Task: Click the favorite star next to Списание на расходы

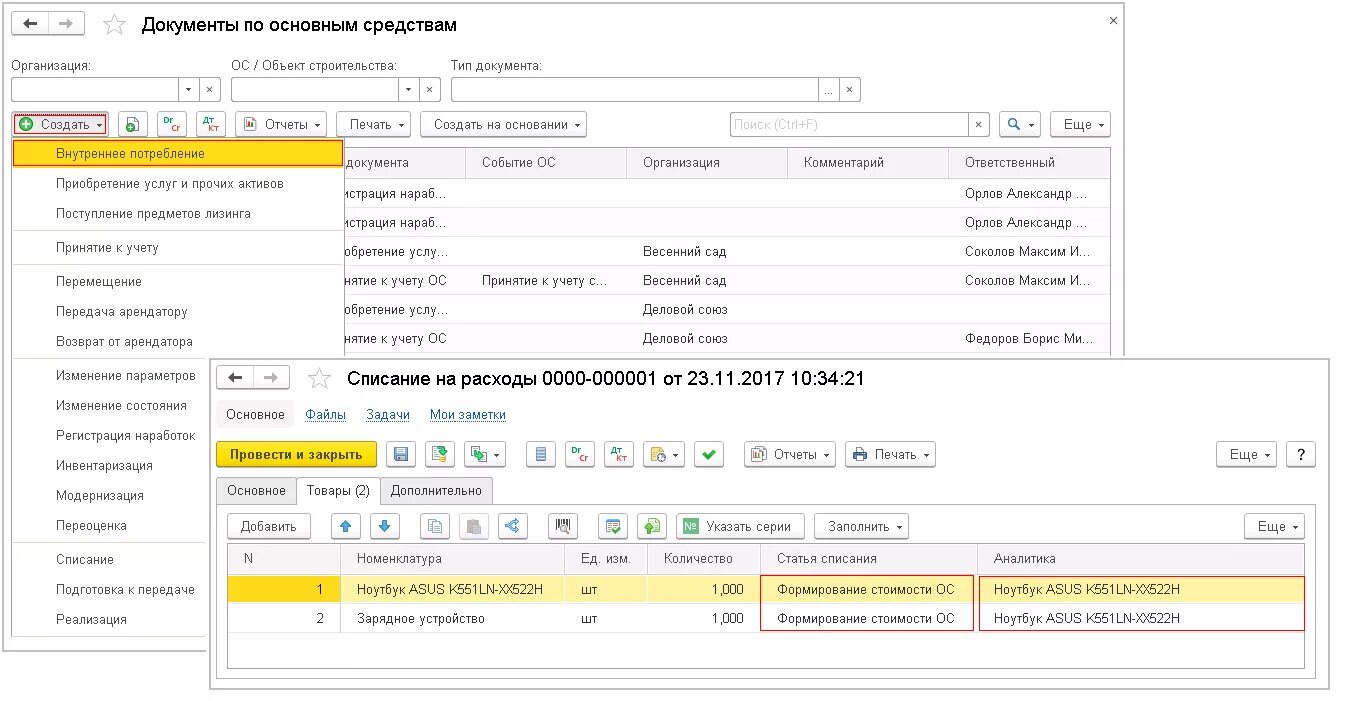Action: coord(319,378)
